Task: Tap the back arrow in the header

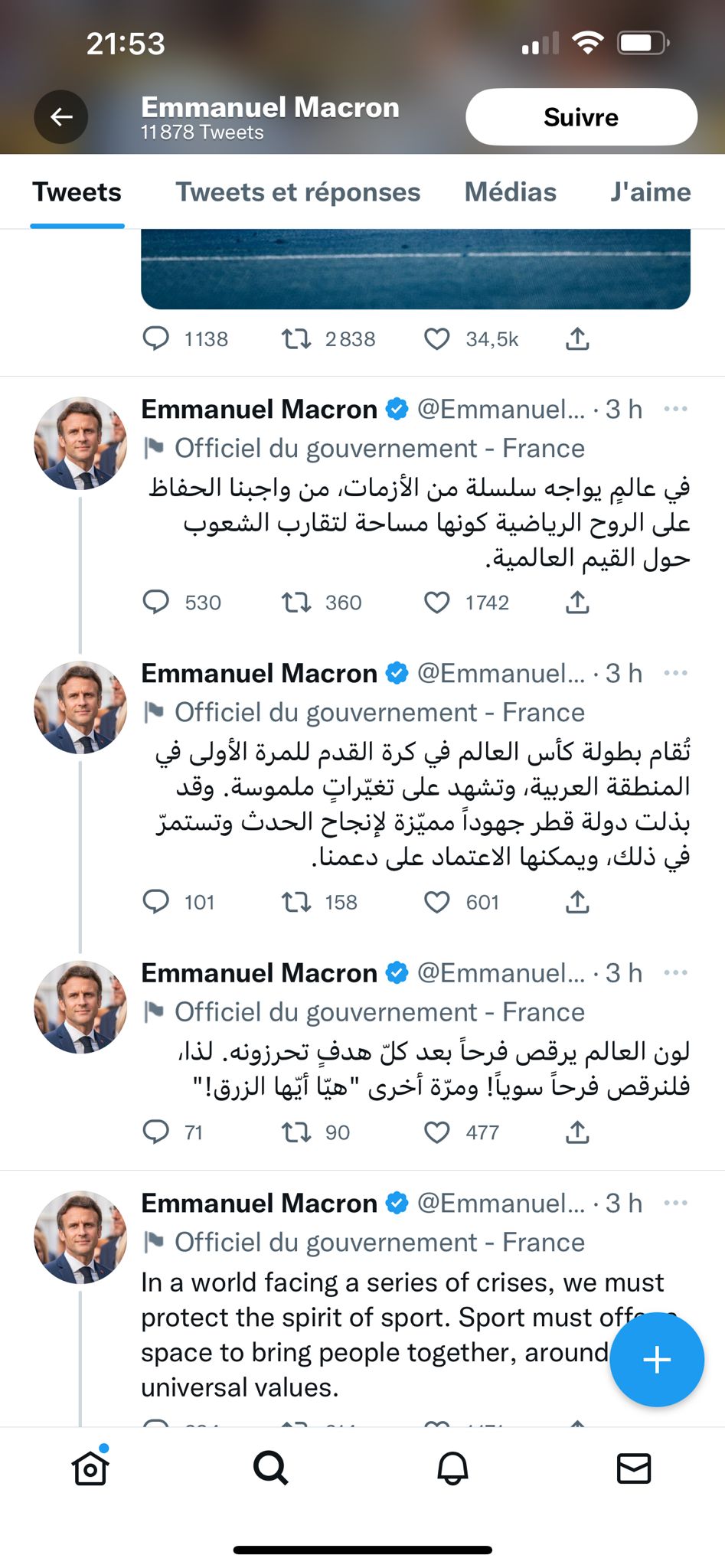Action: [60, 117]
